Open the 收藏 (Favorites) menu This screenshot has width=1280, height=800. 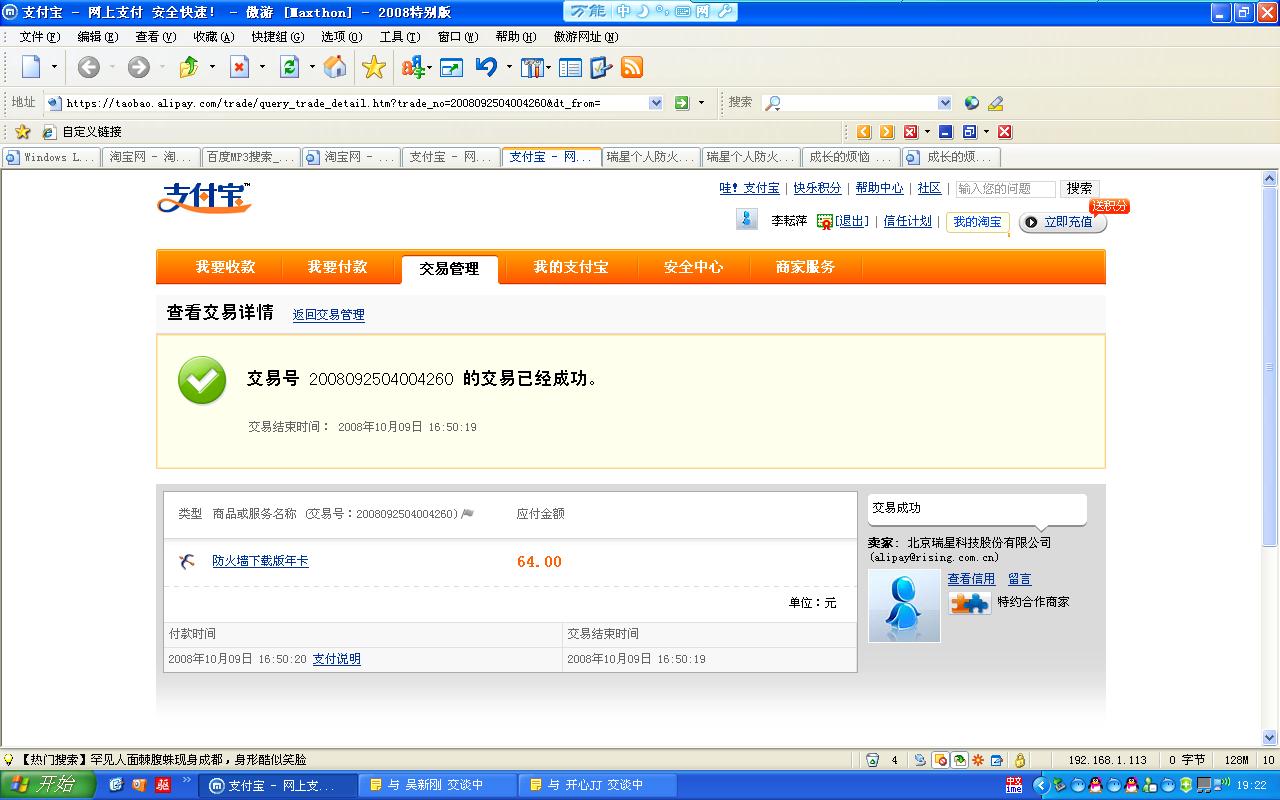coord(212,37)
